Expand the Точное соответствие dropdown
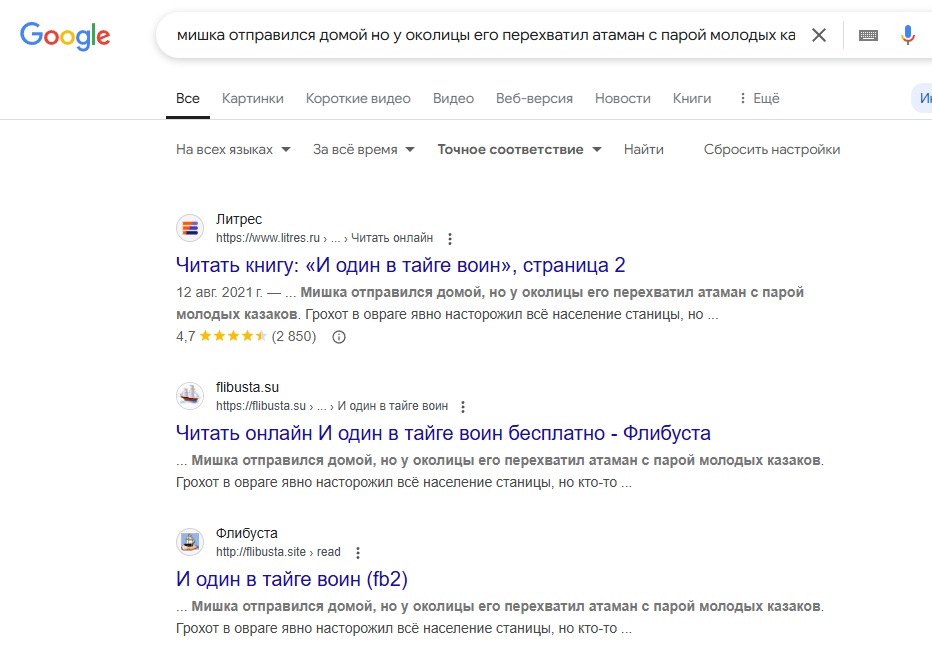 pyautogui.click(x=519, y=150)
